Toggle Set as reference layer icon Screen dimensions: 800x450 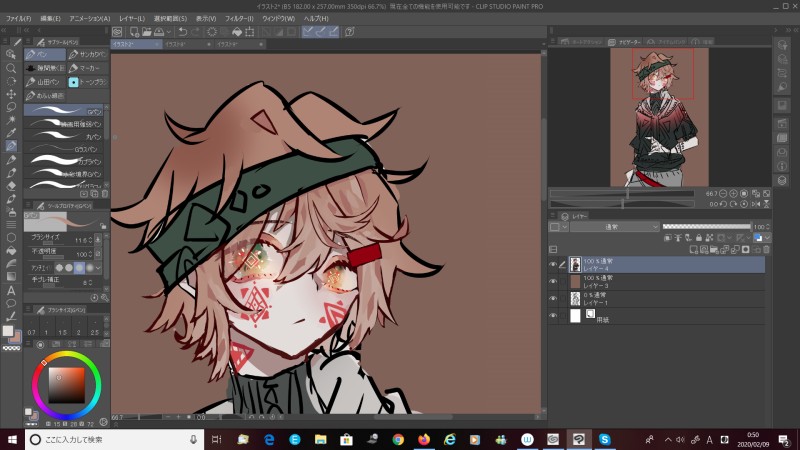678,238
